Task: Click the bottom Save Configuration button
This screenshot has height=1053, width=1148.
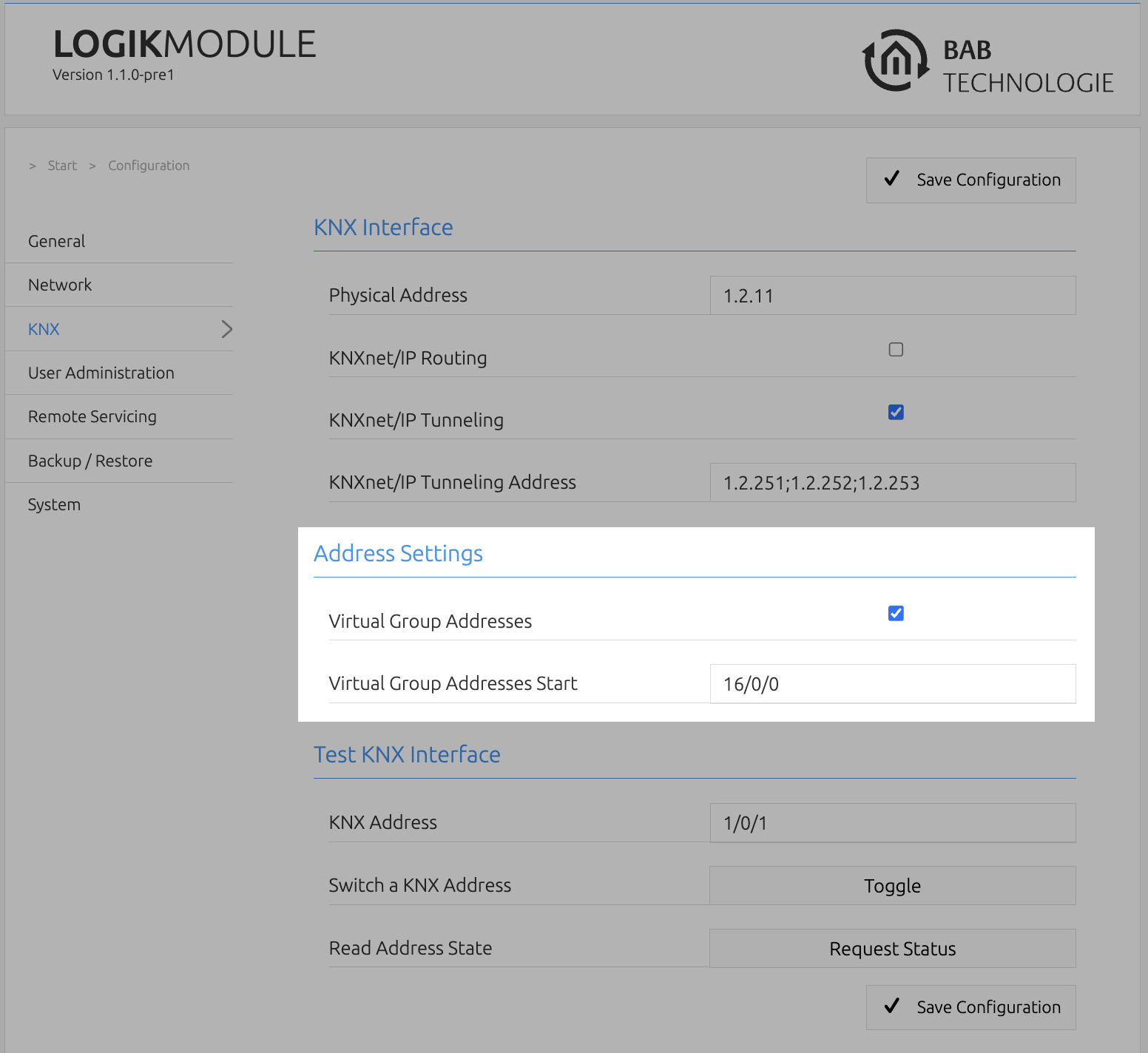Action: 970,1007
